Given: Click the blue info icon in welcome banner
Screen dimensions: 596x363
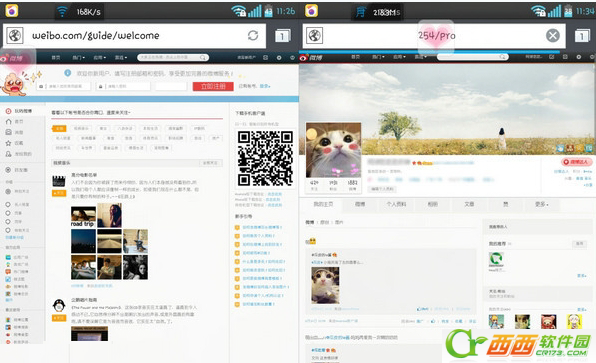Looking at the screenshot, I should (x=68, y=73).
